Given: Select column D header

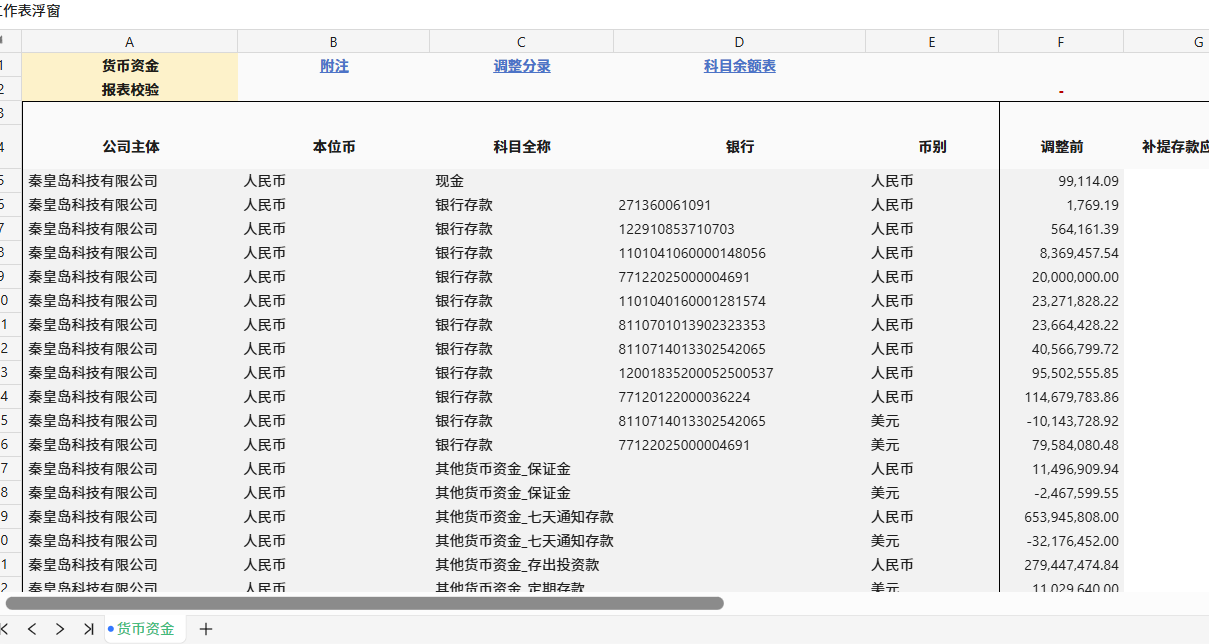Looking at the screenshot, I should [x=740, y=42].
